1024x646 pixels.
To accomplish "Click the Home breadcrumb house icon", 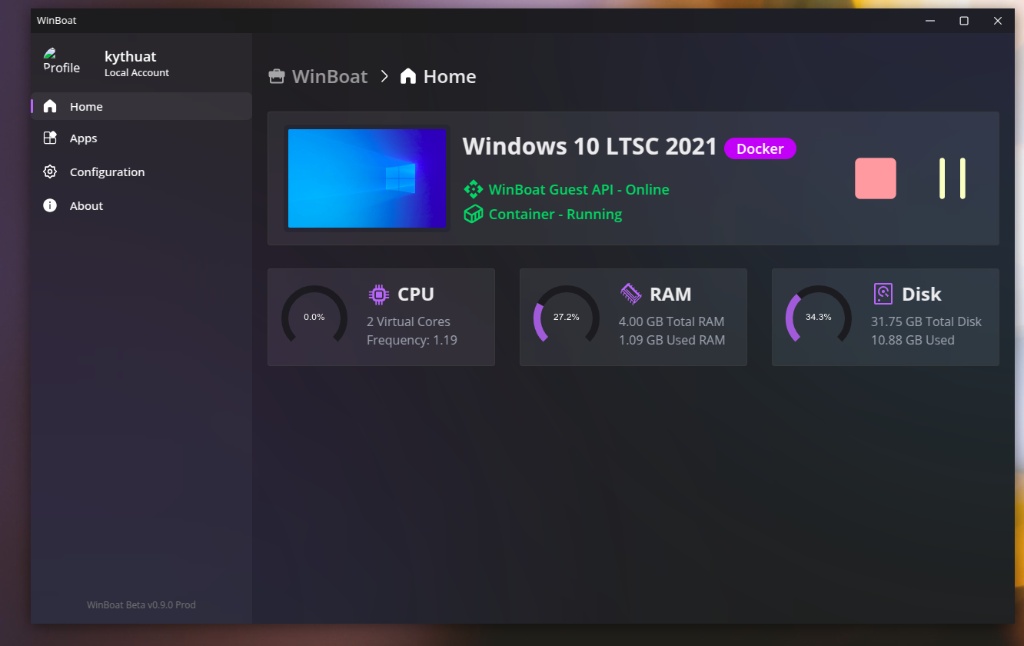I will click(x=408, y=76).
